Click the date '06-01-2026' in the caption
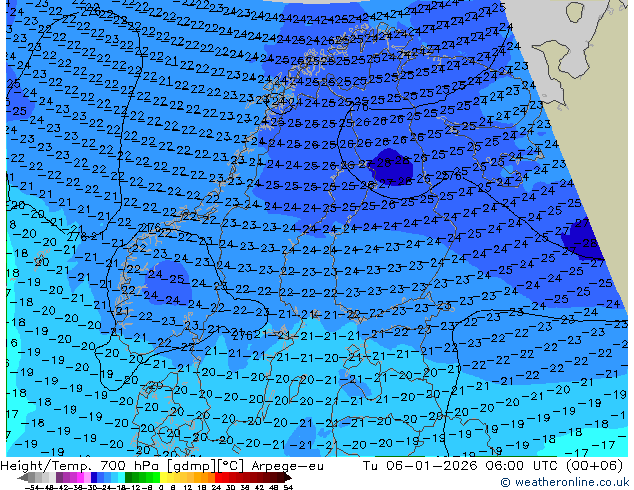634x490 pixels. tap(431, 466)
